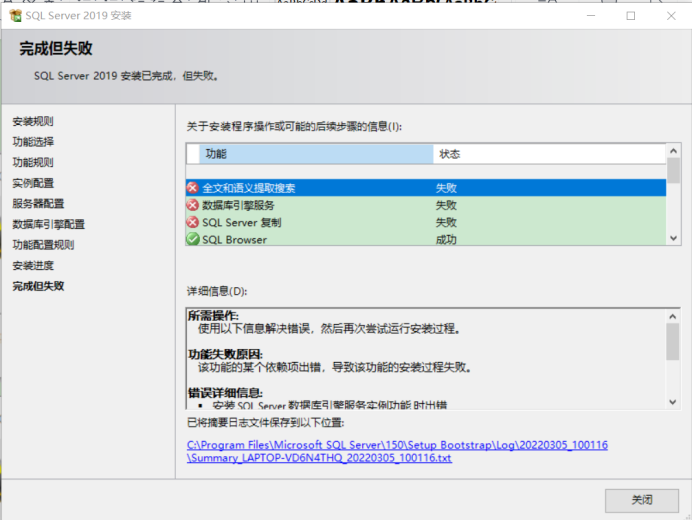Minimize the SQL Server 2019 setup window

coord(591,15)
